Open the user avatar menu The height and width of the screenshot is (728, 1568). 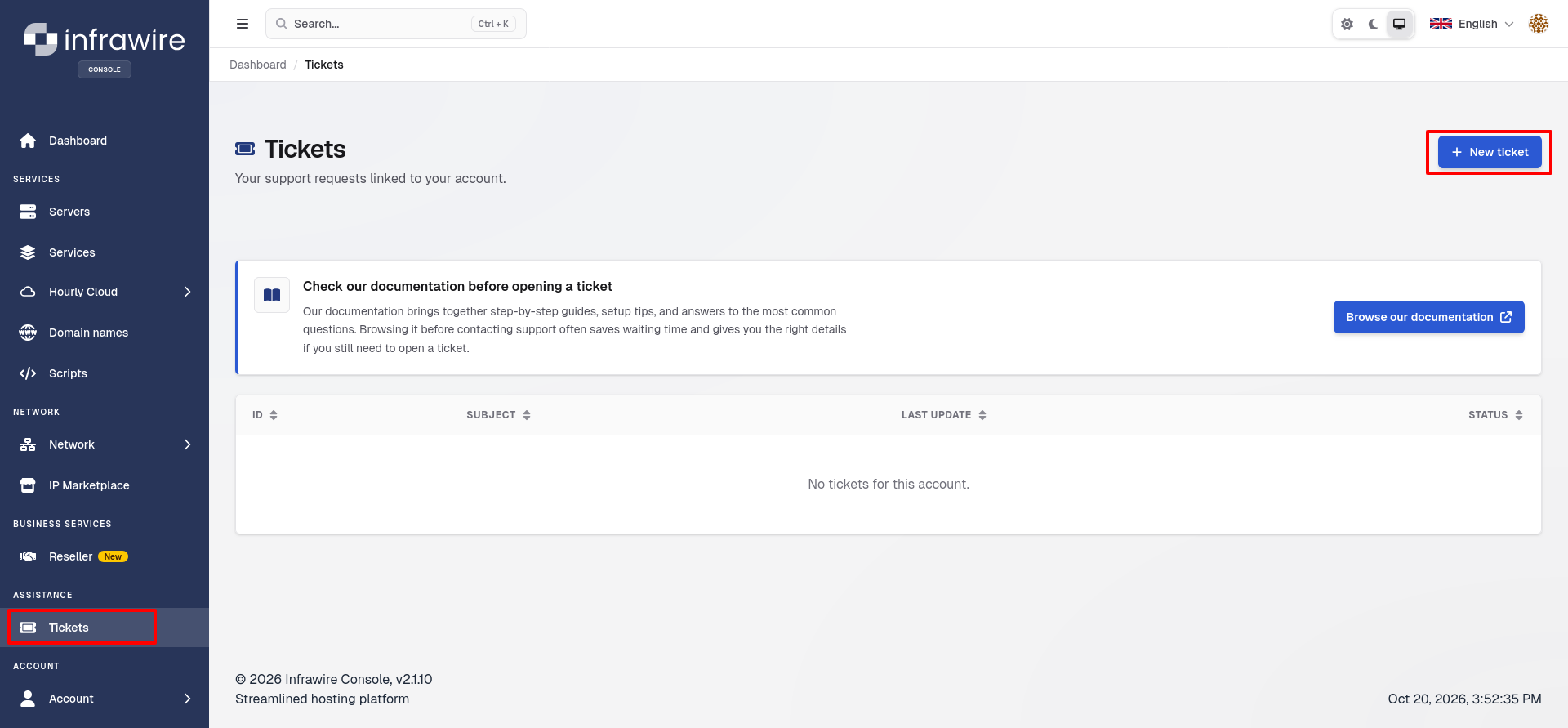(x=1539, y=24)
